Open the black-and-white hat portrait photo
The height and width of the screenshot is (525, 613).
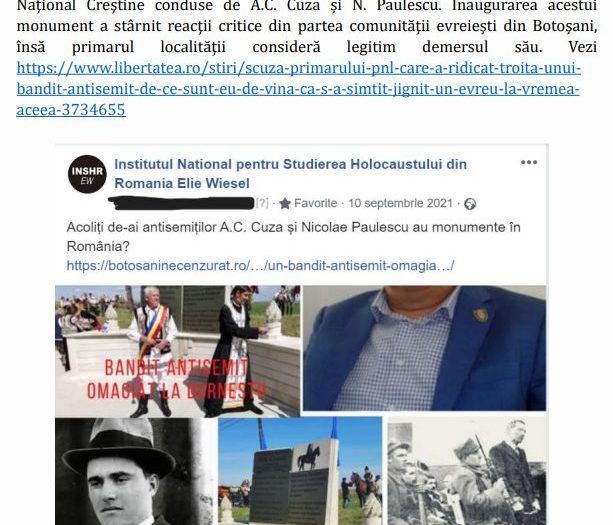tap(135, 471)
